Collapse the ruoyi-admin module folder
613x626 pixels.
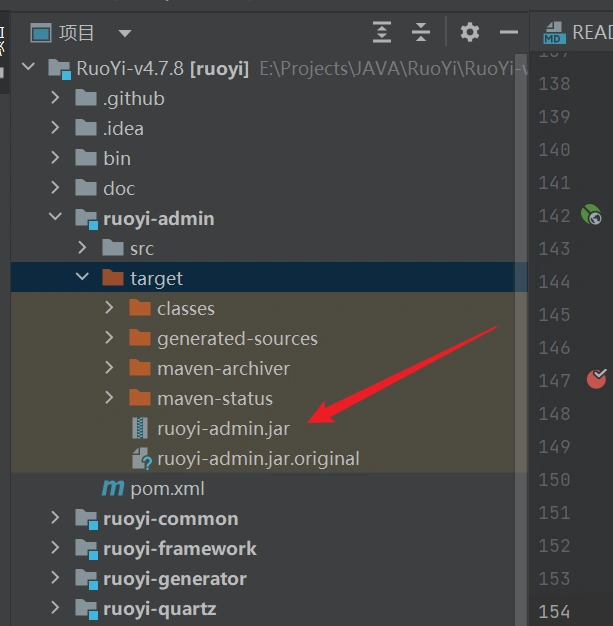pos(56,219)
